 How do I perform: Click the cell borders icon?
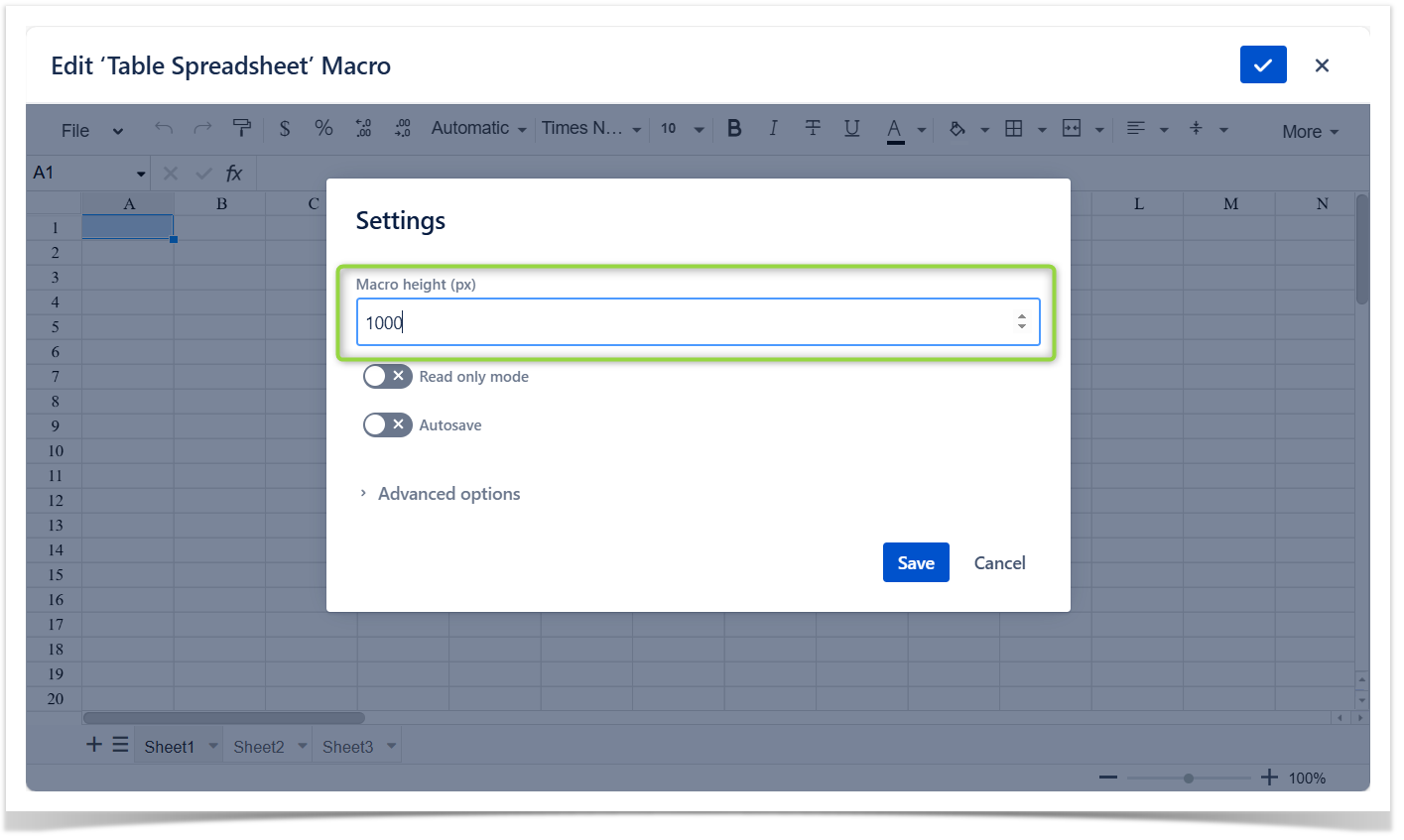1014,128
